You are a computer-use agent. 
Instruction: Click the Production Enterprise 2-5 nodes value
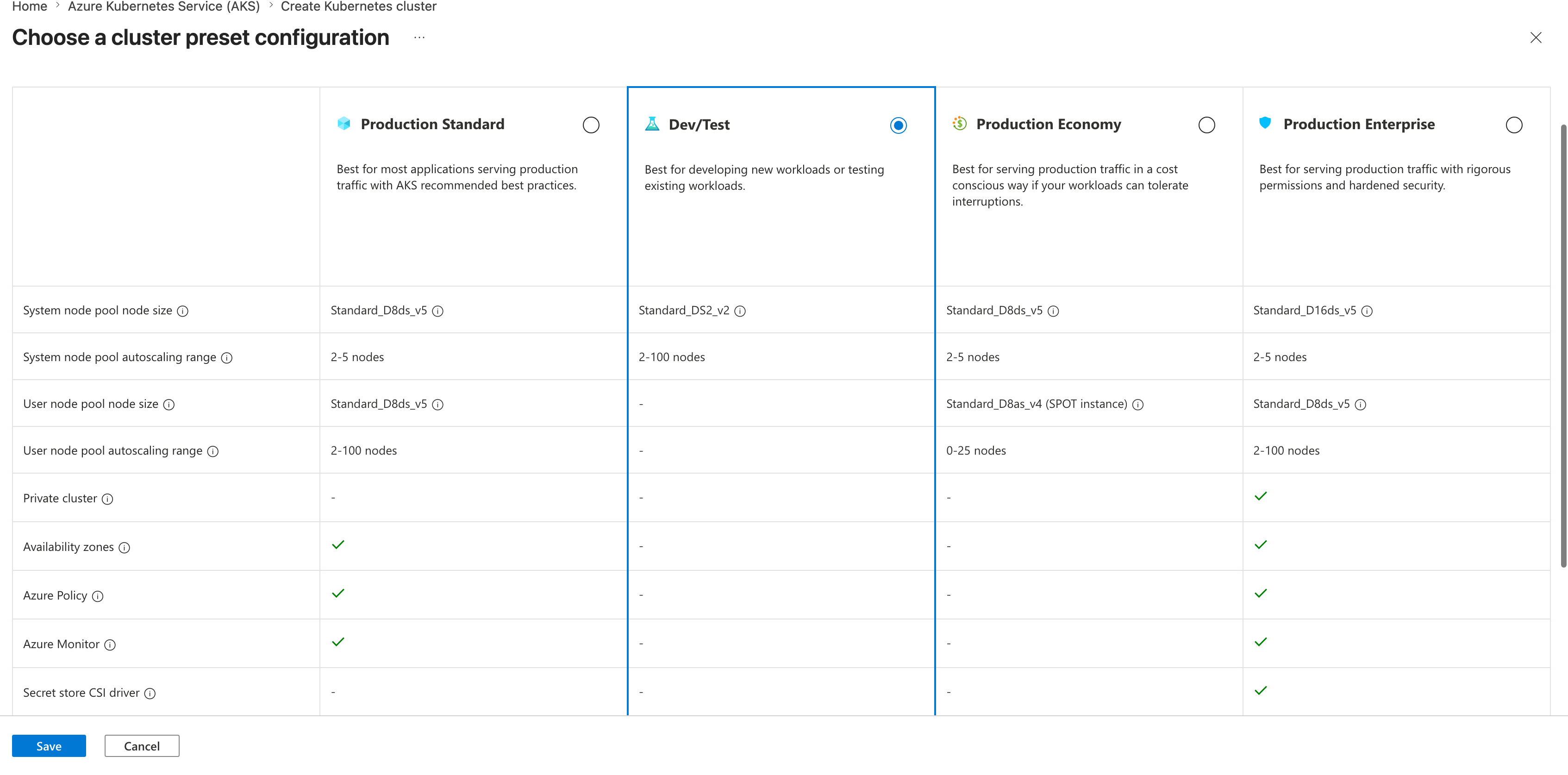[1280, 357]
